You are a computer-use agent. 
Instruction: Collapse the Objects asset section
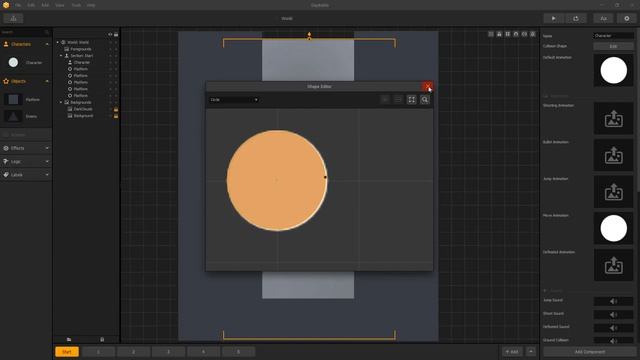pos(47,81)
